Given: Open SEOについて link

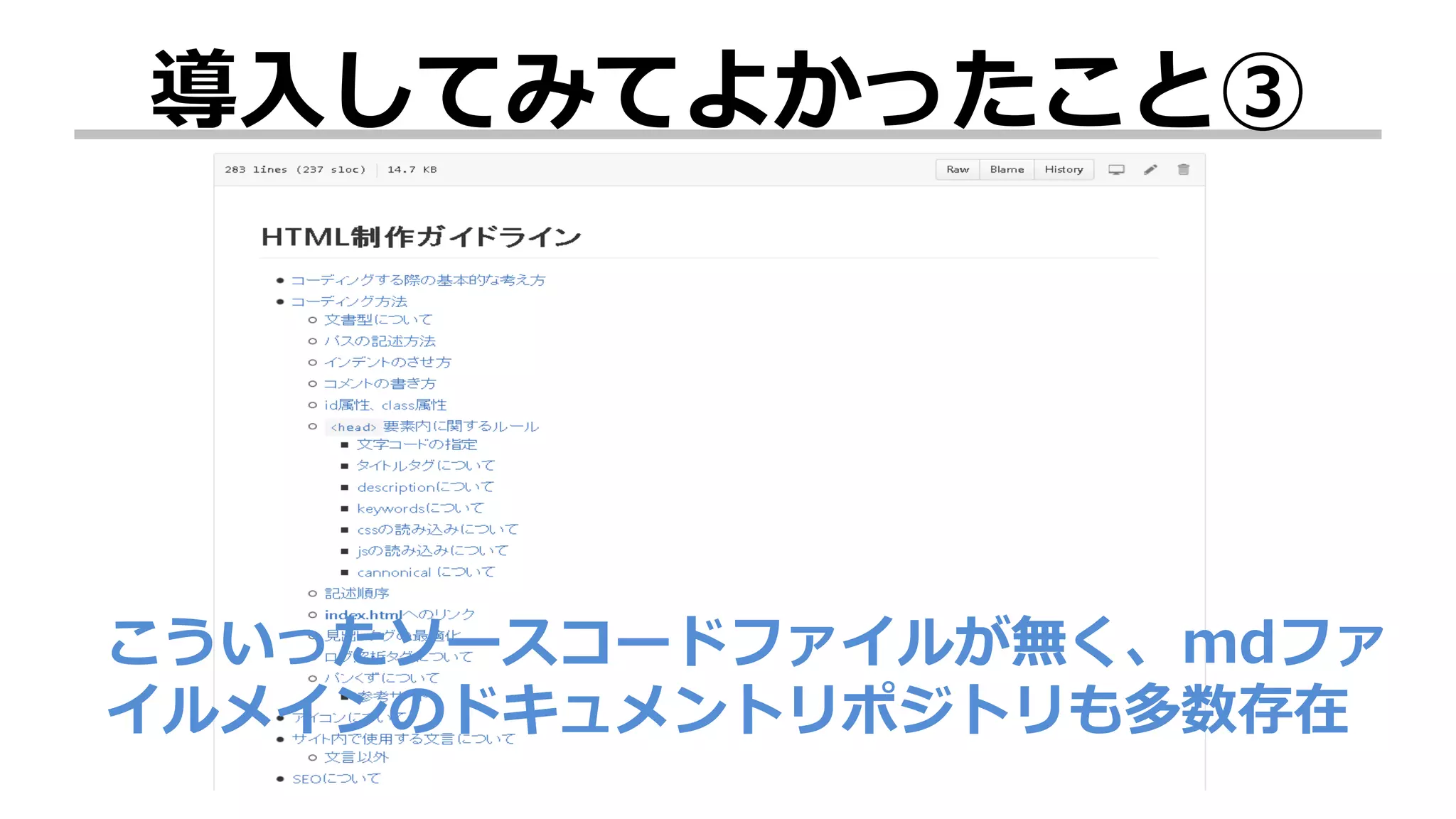Looking at the screenshot, I should [x=336, y=779].
